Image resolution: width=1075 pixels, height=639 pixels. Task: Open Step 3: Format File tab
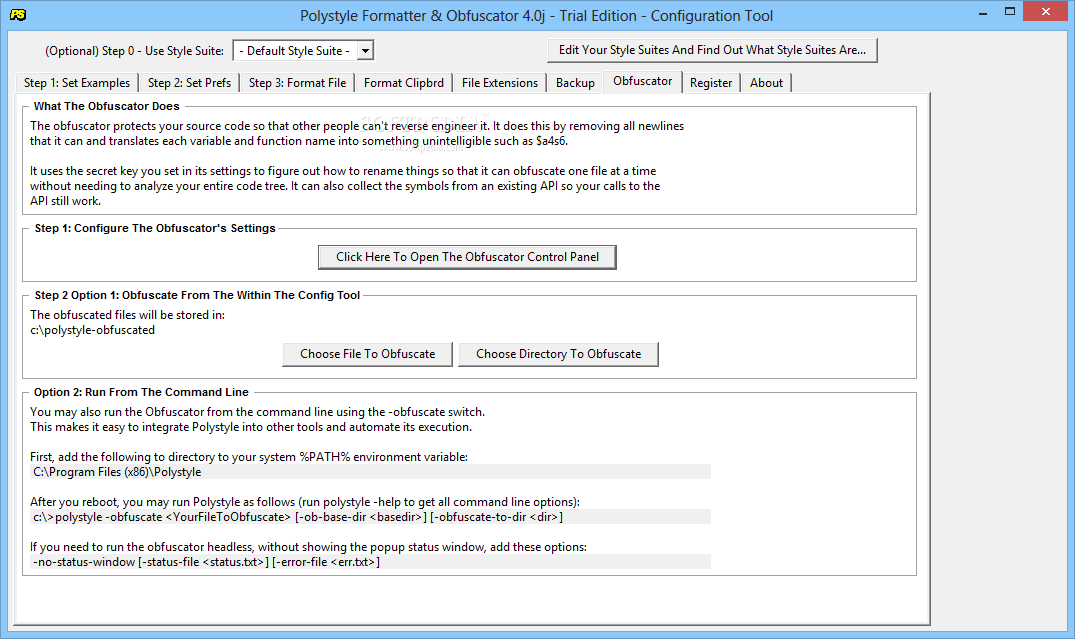tap(297, 83)
